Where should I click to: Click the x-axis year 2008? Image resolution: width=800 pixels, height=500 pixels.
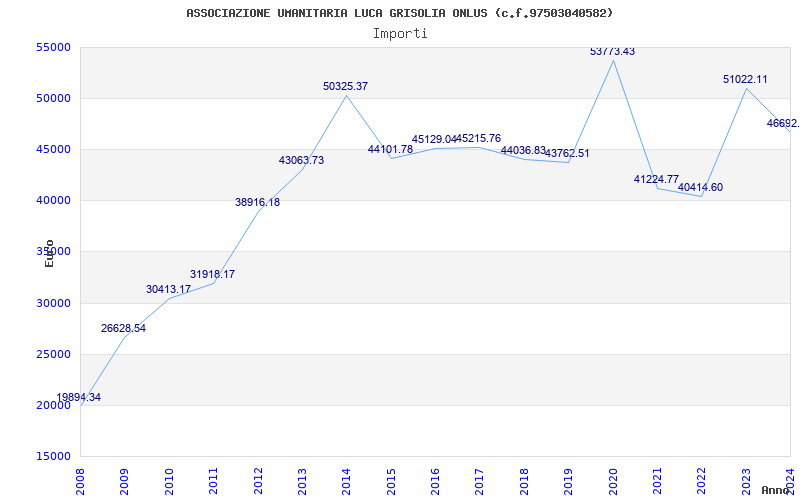pyautogui.click(x=80, y=481)
